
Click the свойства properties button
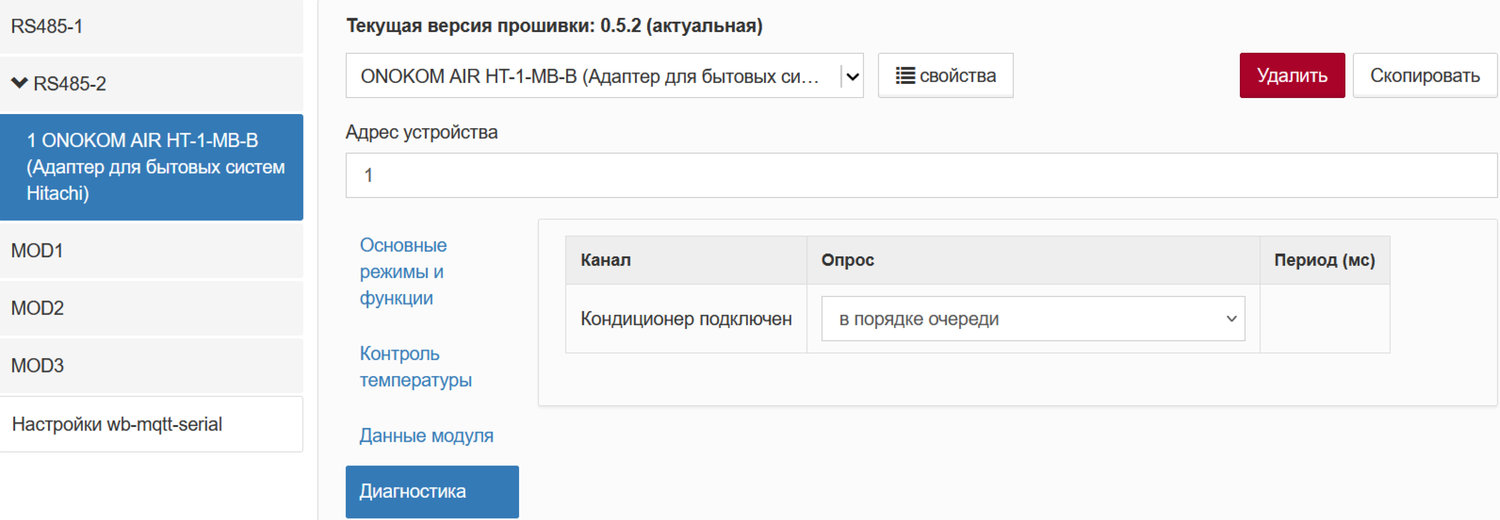[945, 76]
